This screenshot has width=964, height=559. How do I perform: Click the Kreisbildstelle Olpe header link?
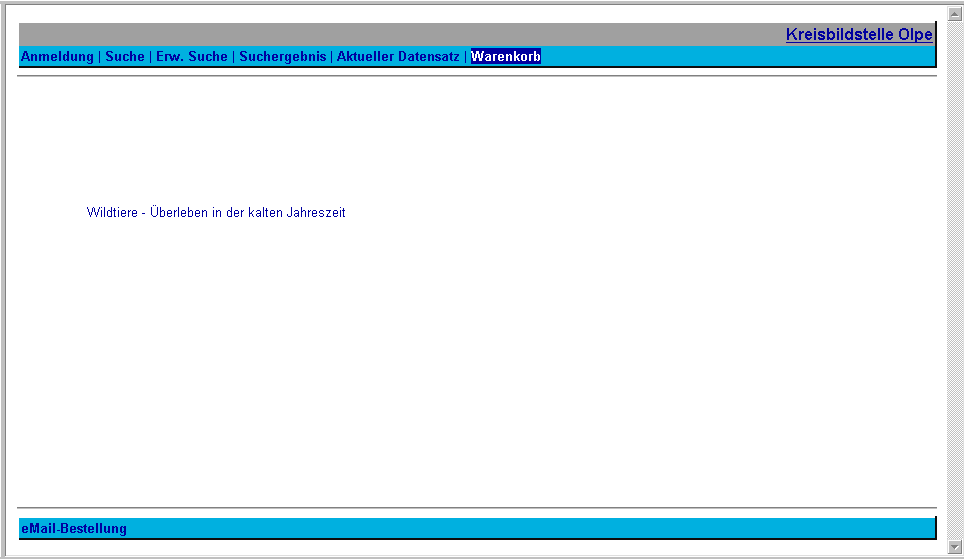(x=858, y=35)
